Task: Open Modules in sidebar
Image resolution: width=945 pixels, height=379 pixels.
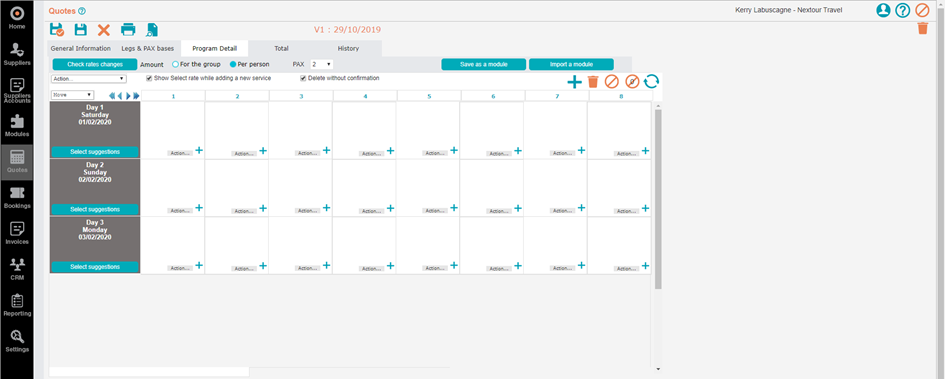Action: point(17,125)
